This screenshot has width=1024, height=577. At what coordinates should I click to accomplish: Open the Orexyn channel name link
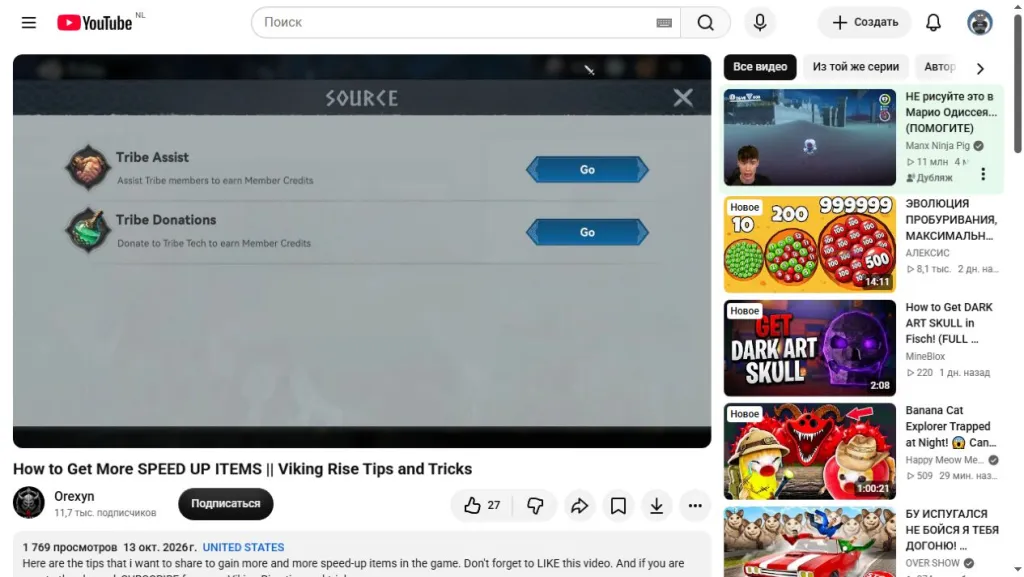[x=74, y=497]
